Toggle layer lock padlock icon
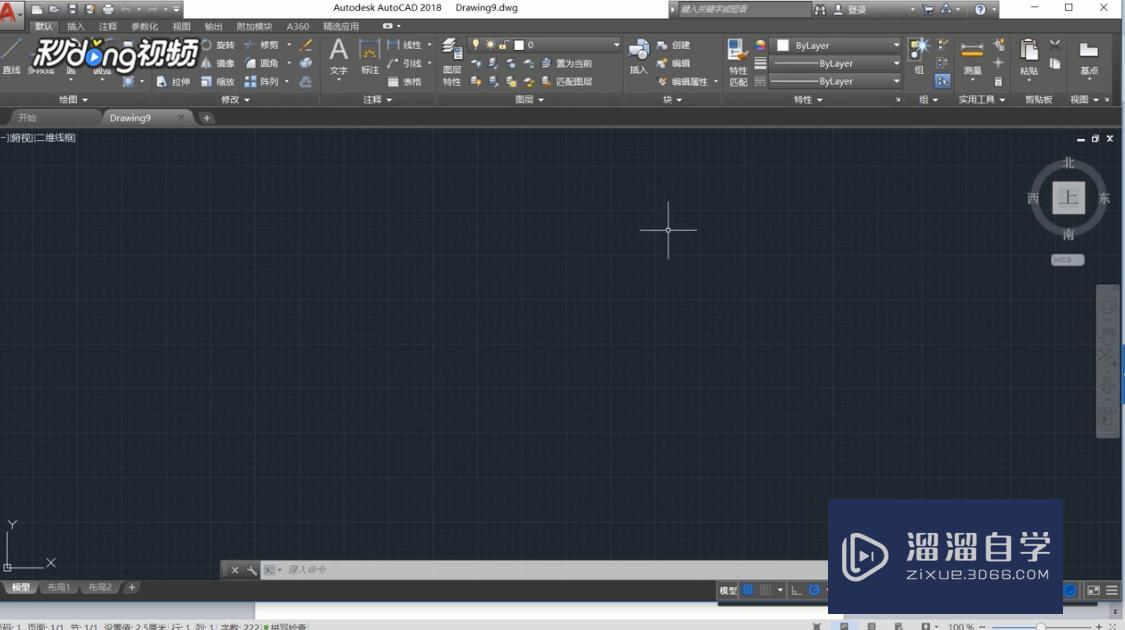1125x630 pixels. [x=504, y=44]
